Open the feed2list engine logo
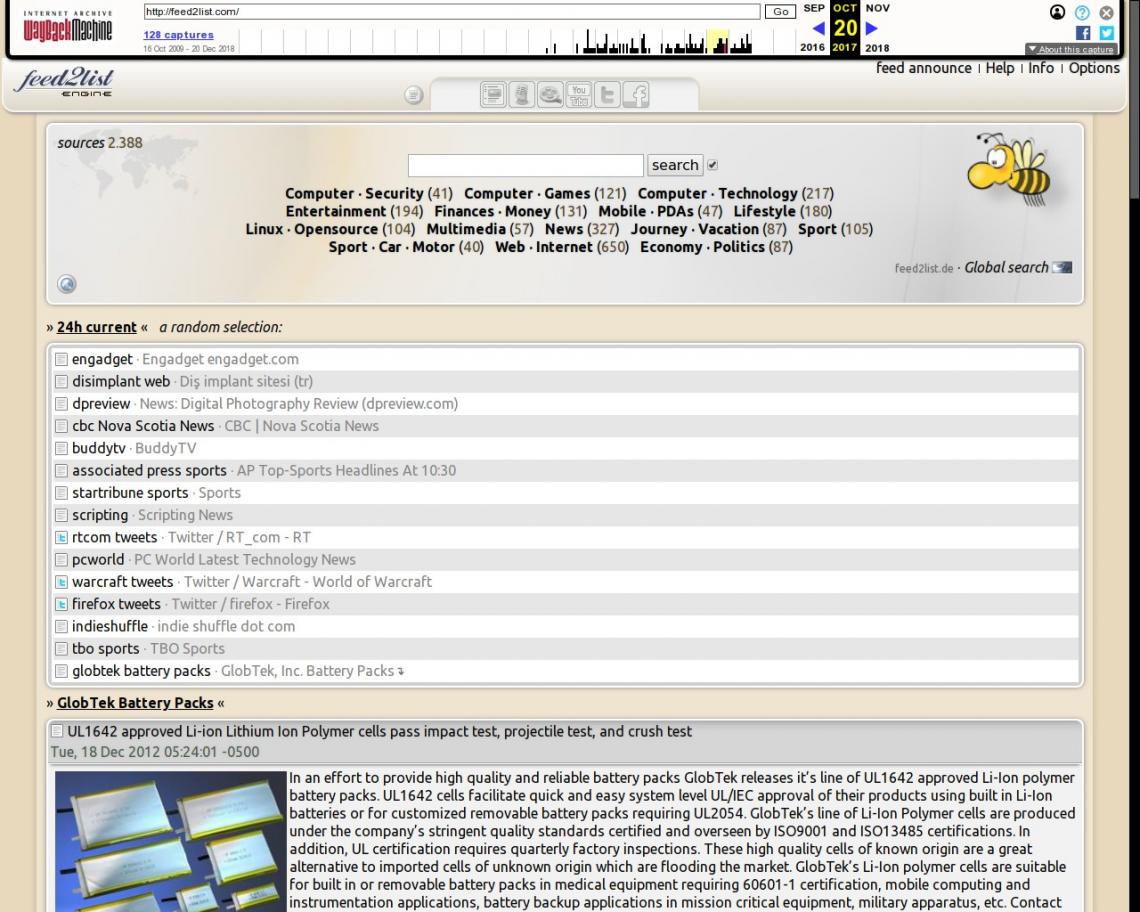The width and height of the screenshot is (1140, 912). (x=64, y=81)
